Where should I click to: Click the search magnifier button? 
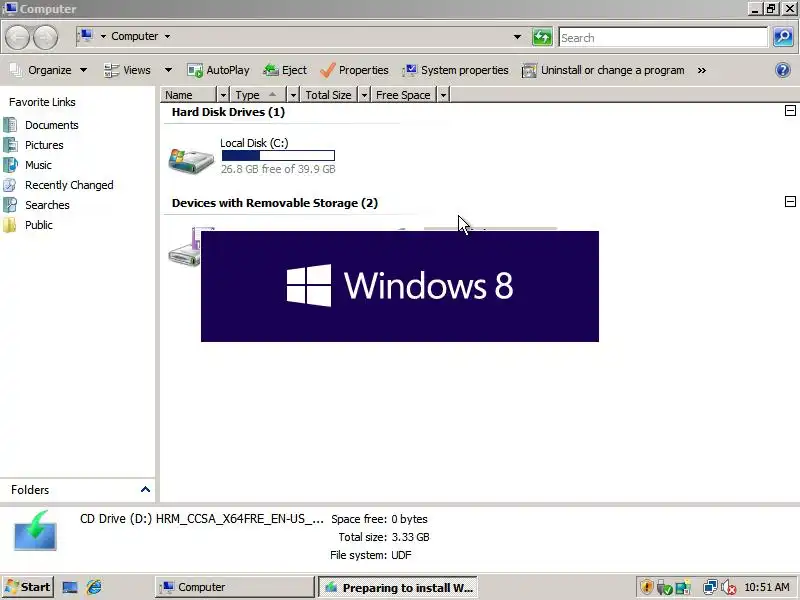pyautogui.click(x=783, y=37)
